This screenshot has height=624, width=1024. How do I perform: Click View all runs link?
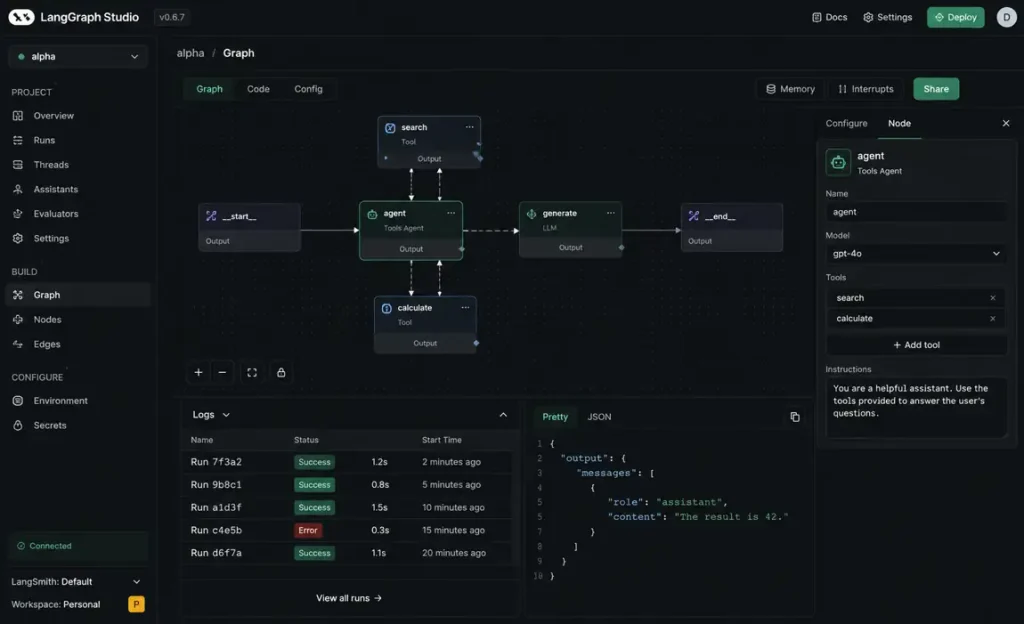[349, 598]
